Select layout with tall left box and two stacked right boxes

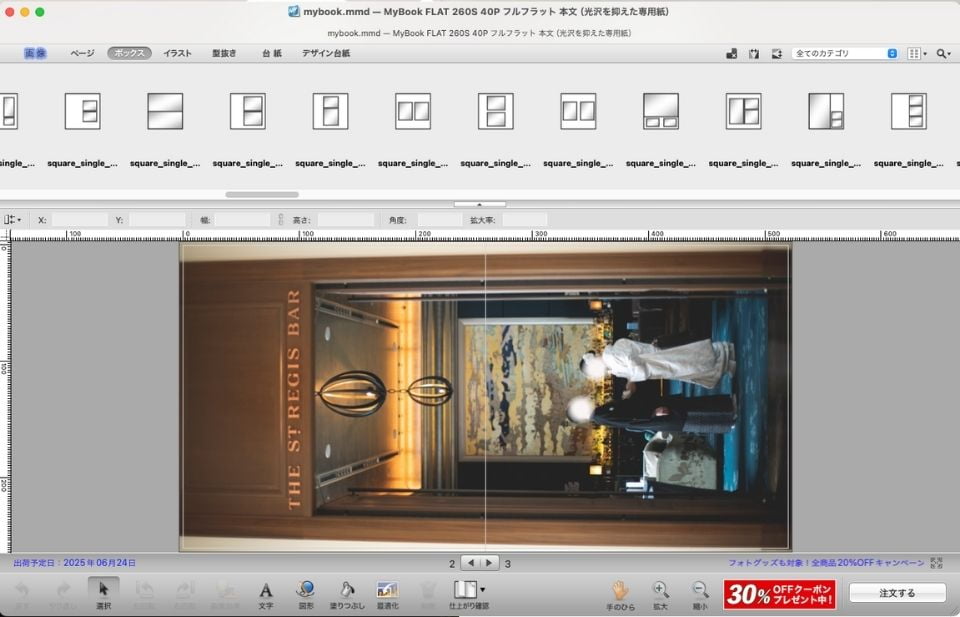(x=743, y=111)
